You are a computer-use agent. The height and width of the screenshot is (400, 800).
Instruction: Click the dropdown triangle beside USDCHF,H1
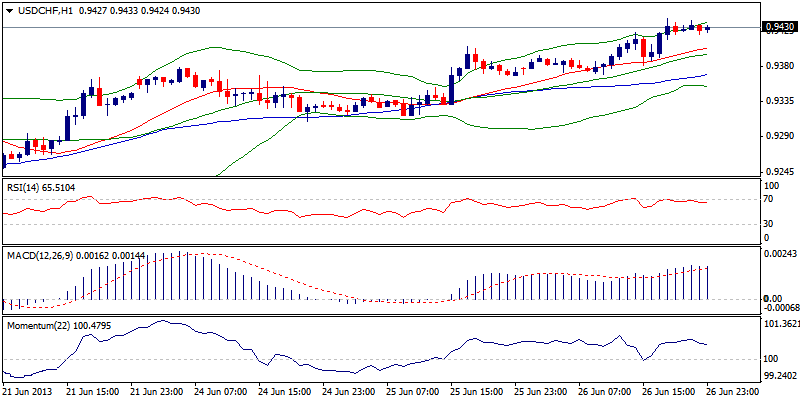10,9
